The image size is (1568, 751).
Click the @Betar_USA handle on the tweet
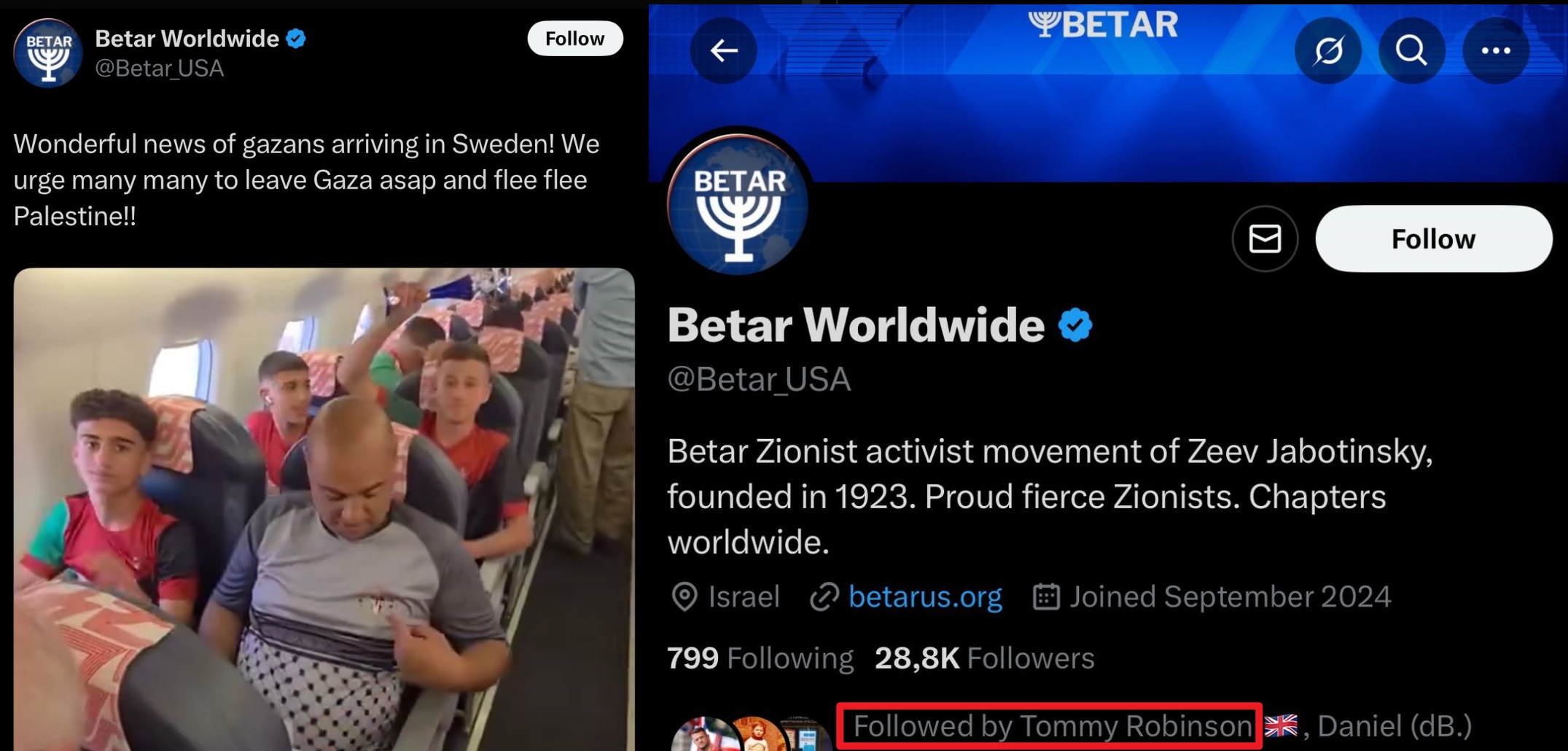coord(159,69)
